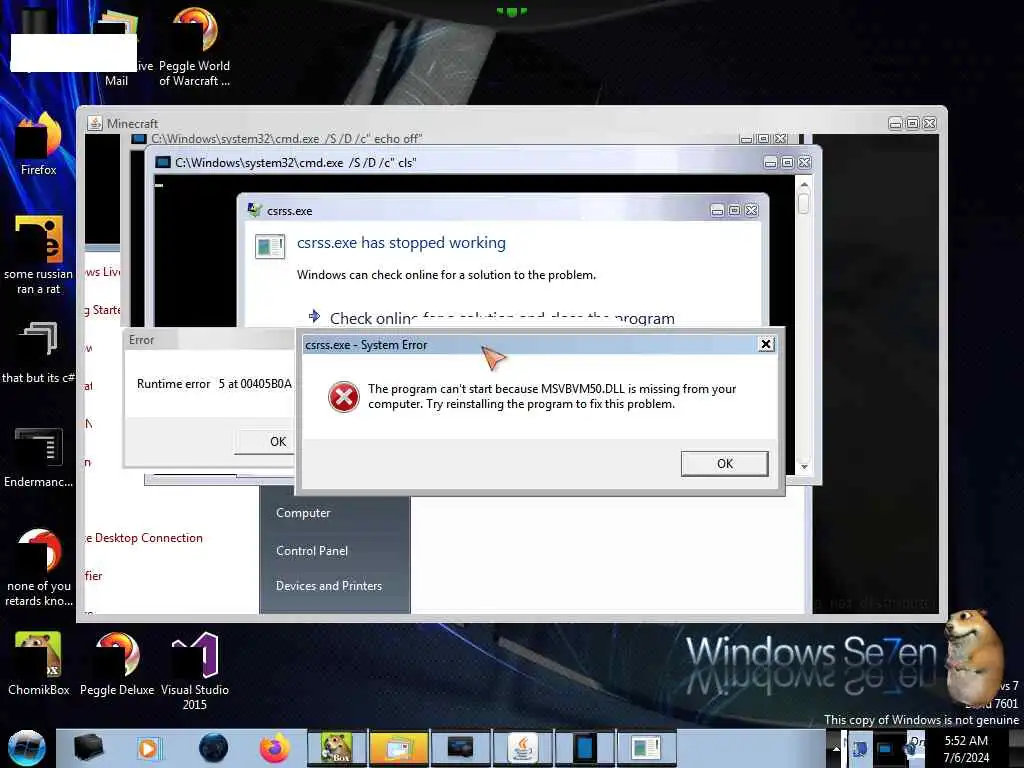Image resolution: width=1024 pixels, height=768 pixels.
Task: Launch Peggle World of Warcraft shortcut
Action: pyautogui.click(x=195, y=47)
